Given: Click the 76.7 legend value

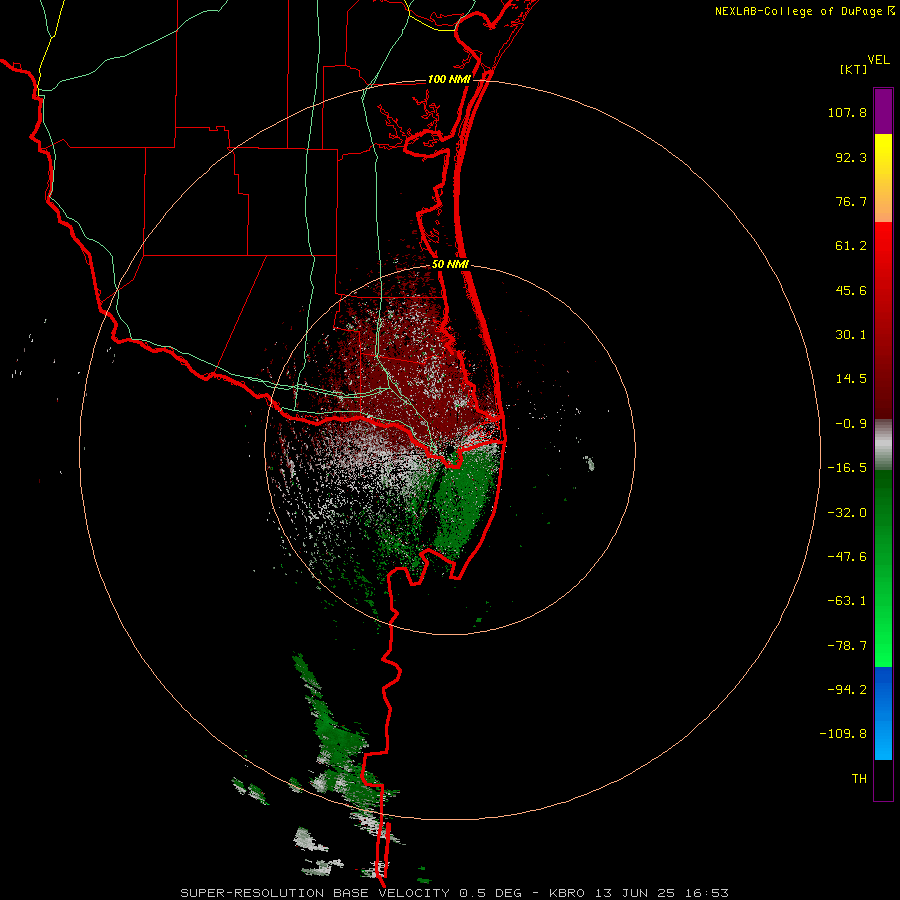Looking at the screenshot, I should 851,201.
